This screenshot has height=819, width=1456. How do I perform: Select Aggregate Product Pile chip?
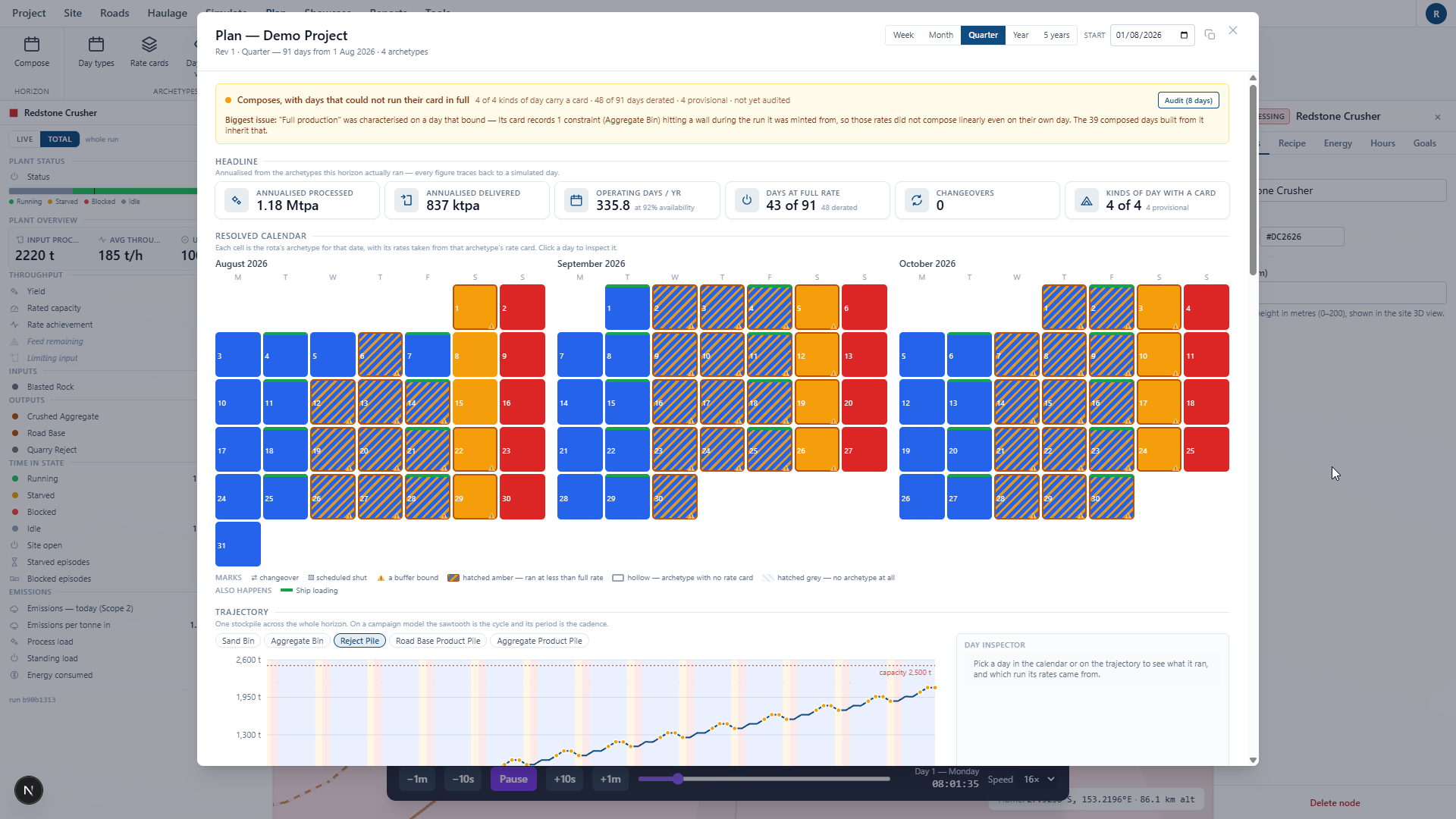(x=539, y=641)
